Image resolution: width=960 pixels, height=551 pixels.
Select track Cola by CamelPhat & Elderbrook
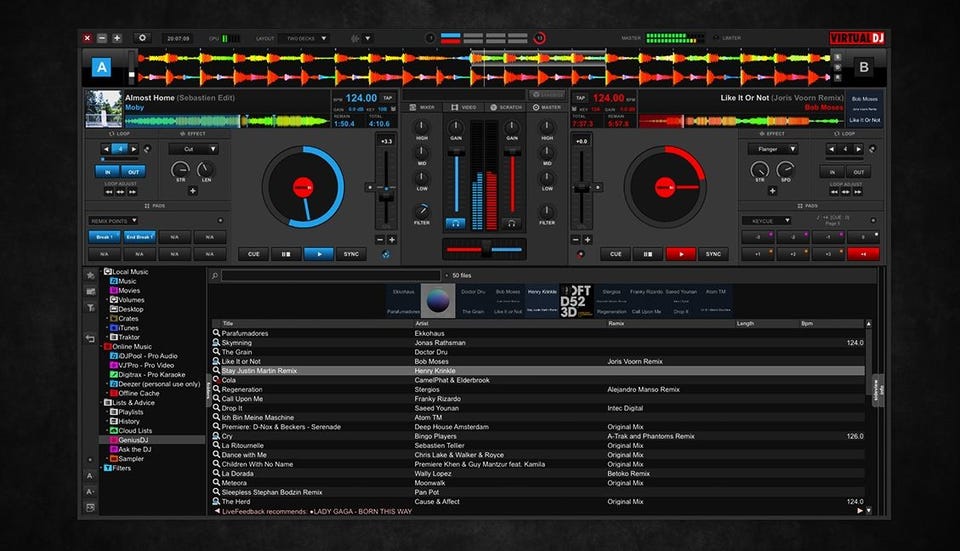538,380
